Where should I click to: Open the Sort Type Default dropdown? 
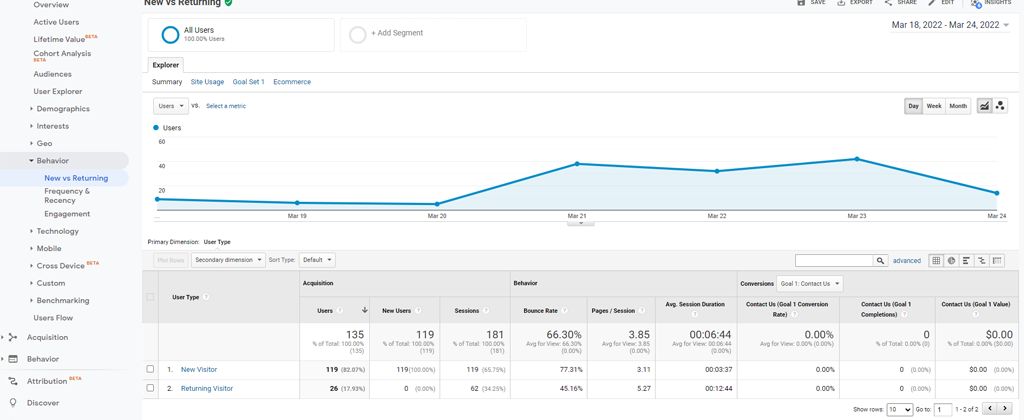316,260
